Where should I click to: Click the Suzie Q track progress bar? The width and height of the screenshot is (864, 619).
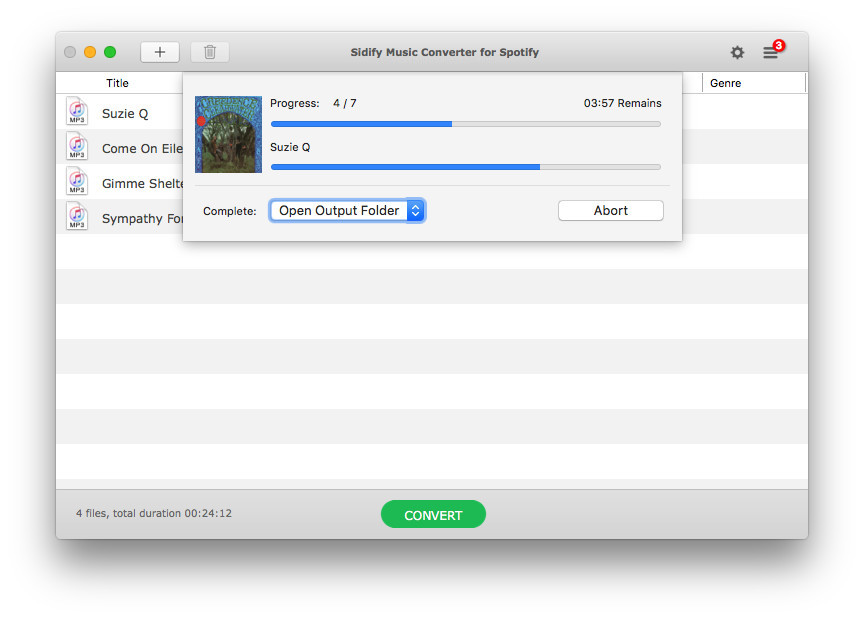click(x=466, y=166)
